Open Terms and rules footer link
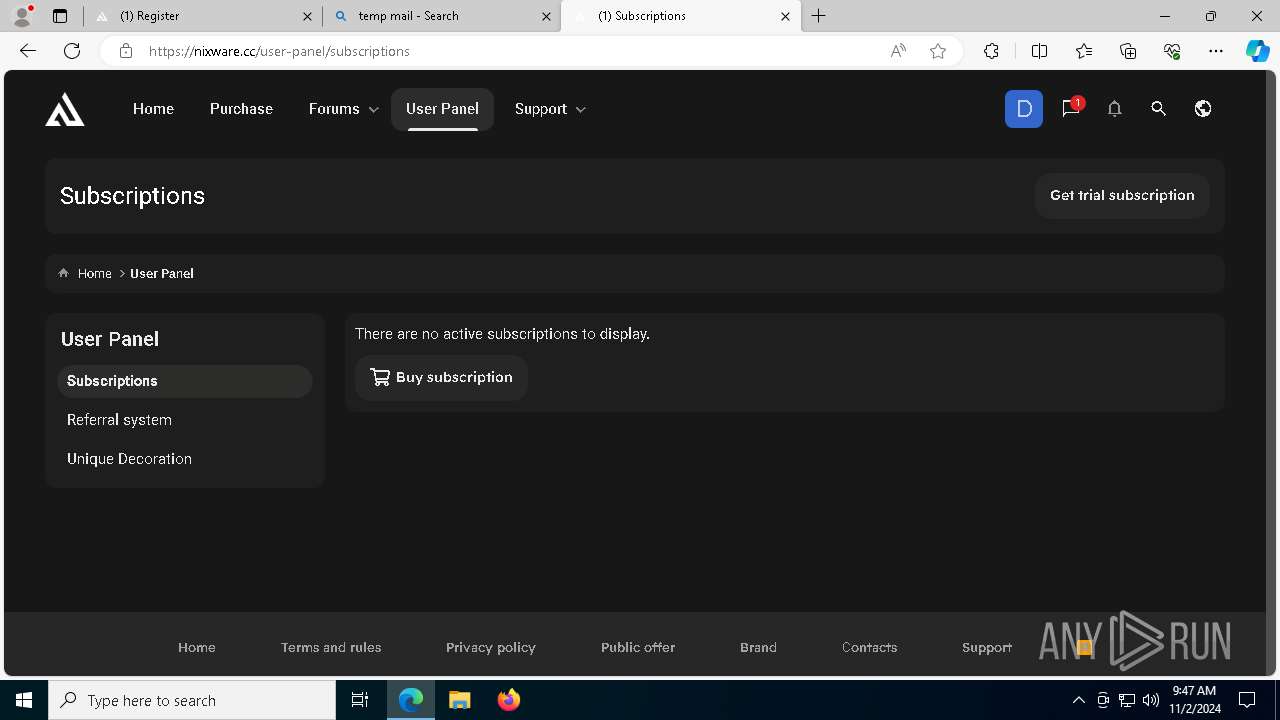 coord(331,647)
